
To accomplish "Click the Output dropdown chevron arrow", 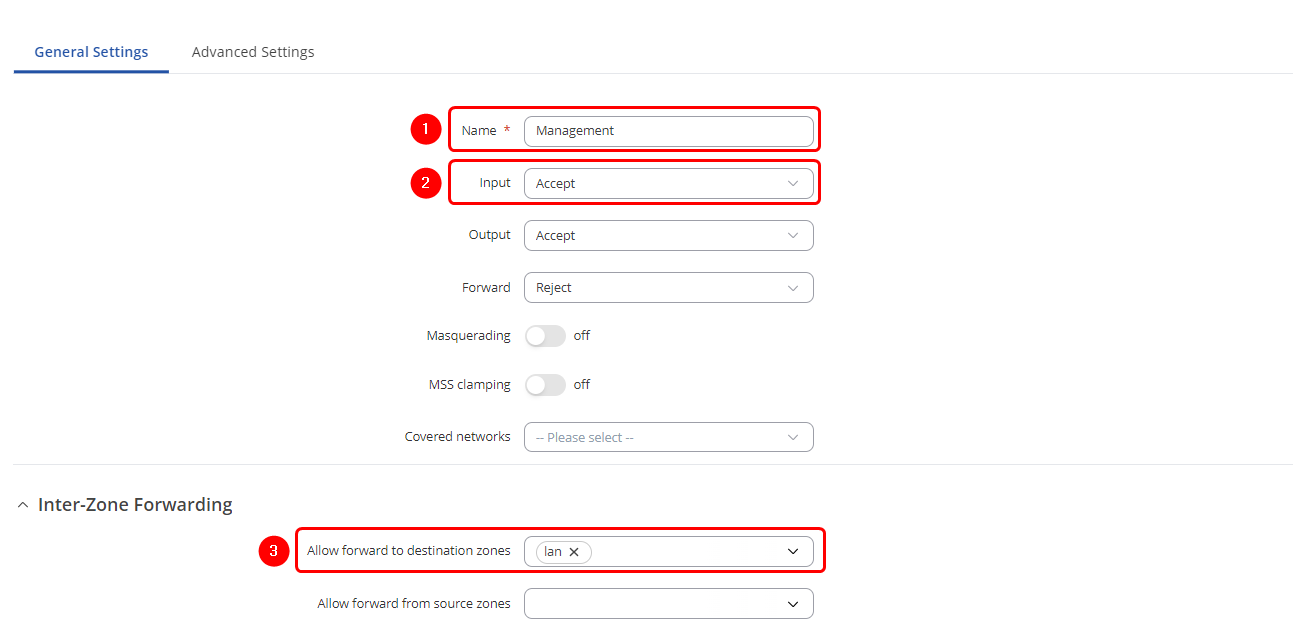I will pos(793,236).
